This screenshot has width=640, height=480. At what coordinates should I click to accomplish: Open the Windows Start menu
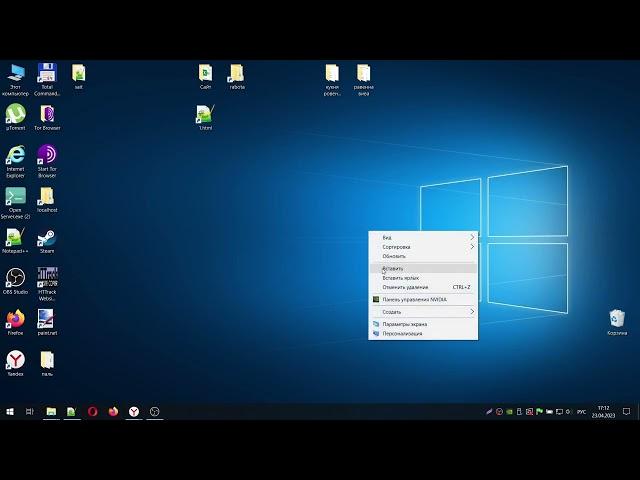[x=10, y=411]
